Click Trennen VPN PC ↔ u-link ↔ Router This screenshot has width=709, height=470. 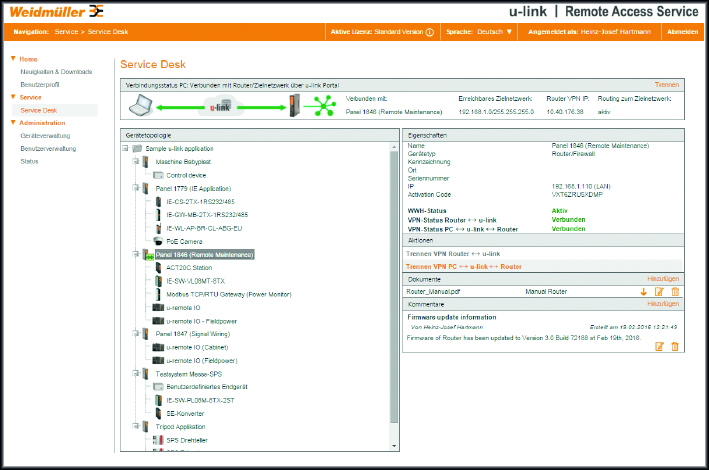(463, 266)
